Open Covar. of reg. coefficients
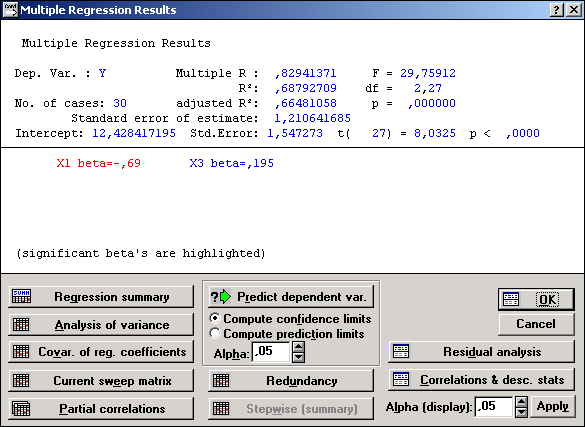This screenshot has height=427, width=585. pyautogui.click(x=101, y=352)
